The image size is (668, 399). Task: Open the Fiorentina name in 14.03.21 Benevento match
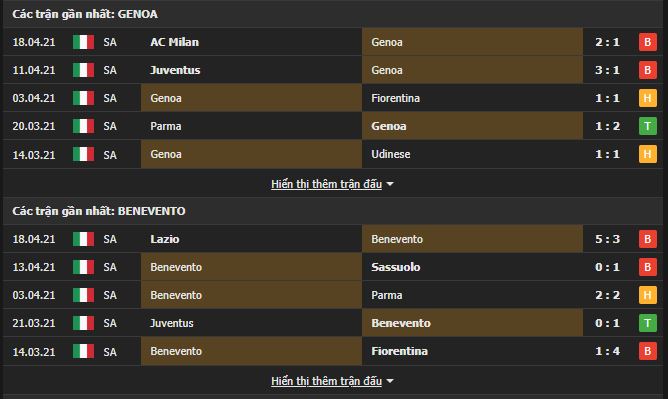(x=400, y=351)
